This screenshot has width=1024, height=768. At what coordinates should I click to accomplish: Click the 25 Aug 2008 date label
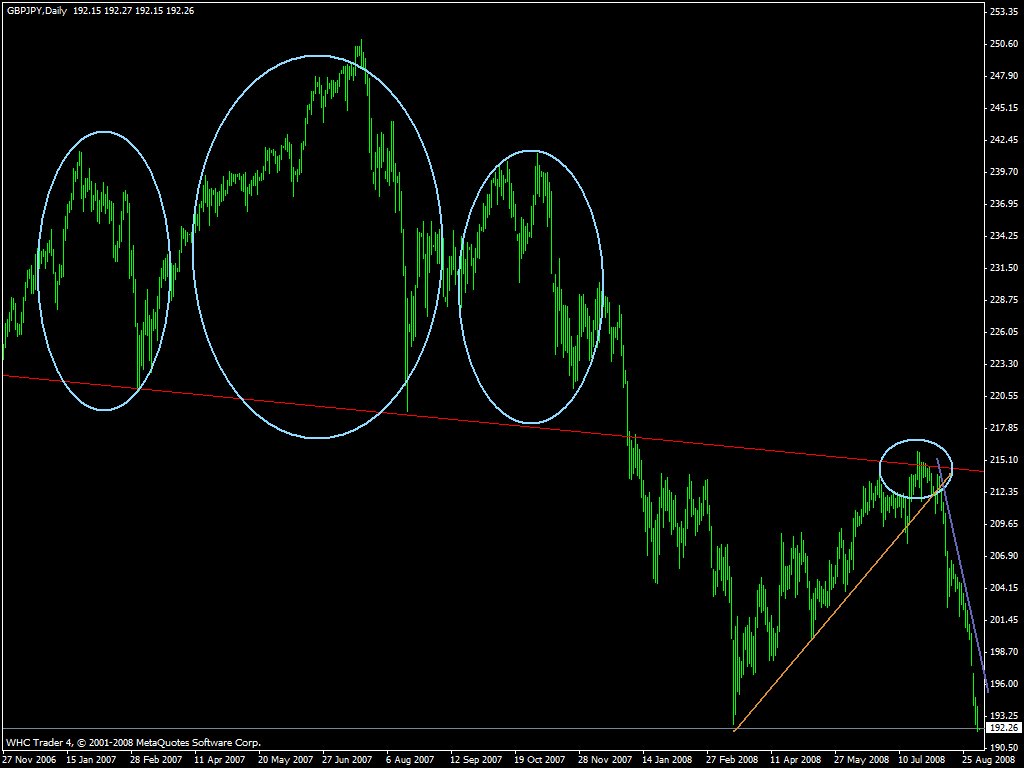click(x=988, y=760)
